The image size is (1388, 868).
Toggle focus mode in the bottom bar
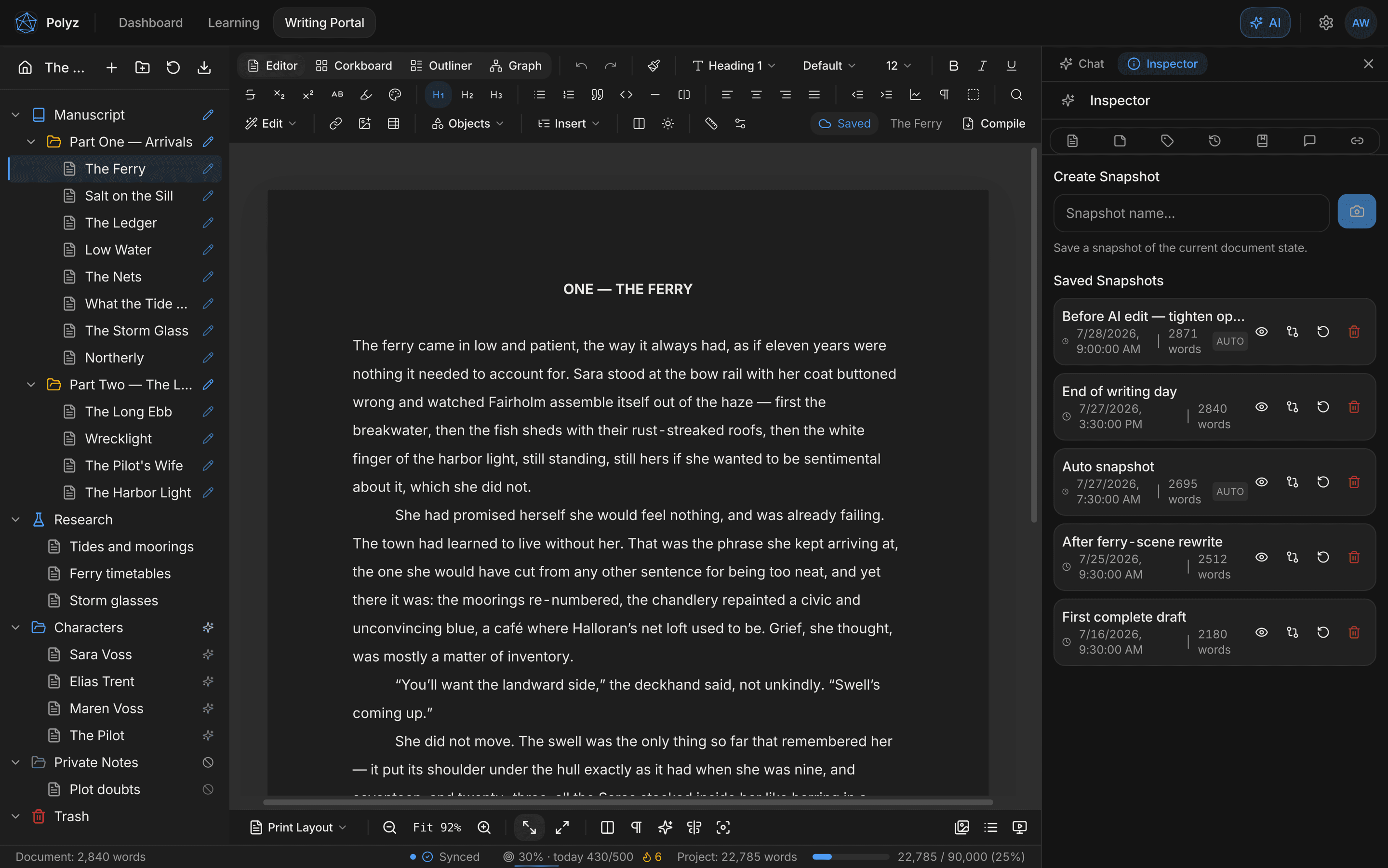tap(723, 827)
